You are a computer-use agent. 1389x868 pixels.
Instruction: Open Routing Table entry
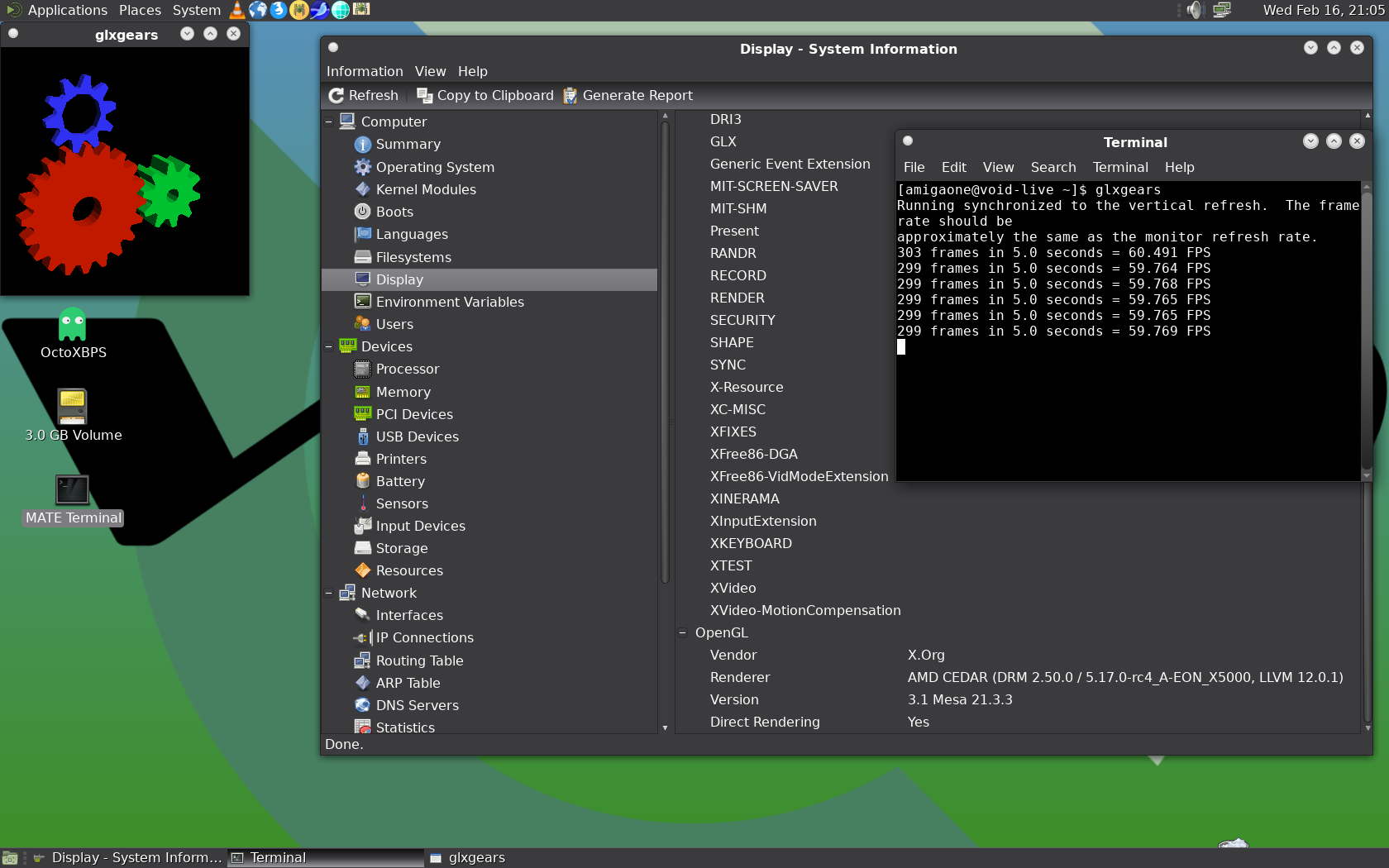click(x=419, y=661)
